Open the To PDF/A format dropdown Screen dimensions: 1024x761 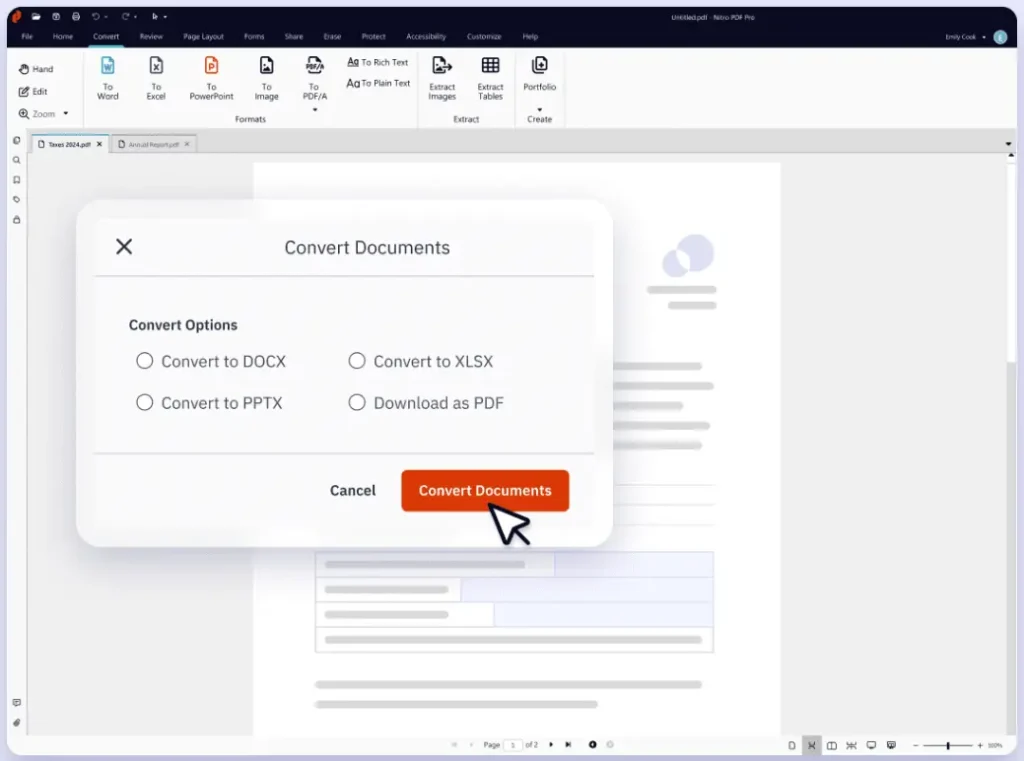tap(314, 108)
